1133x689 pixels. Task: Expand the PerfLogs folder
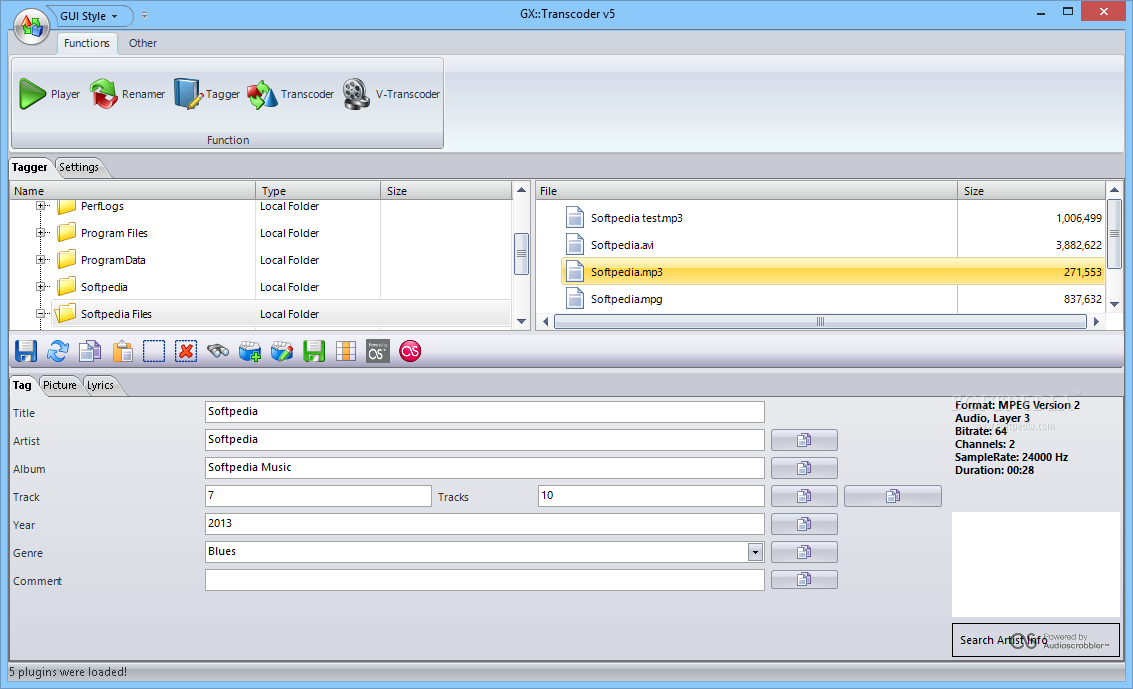[41, 206]
